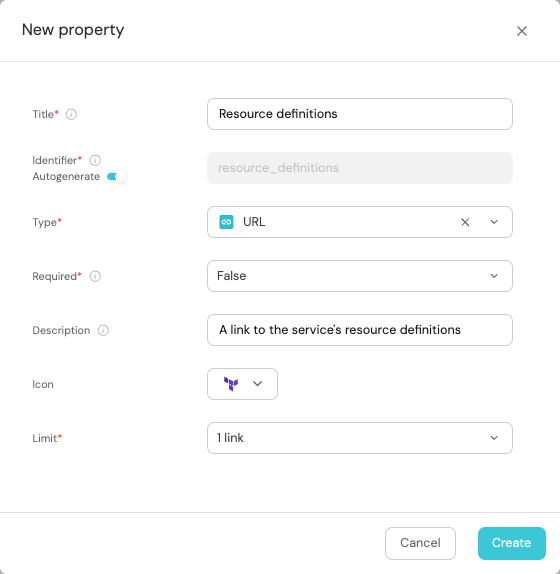560x574 pixels.
Task: Click the Autogenerate label
Action: tap(66, 177)
